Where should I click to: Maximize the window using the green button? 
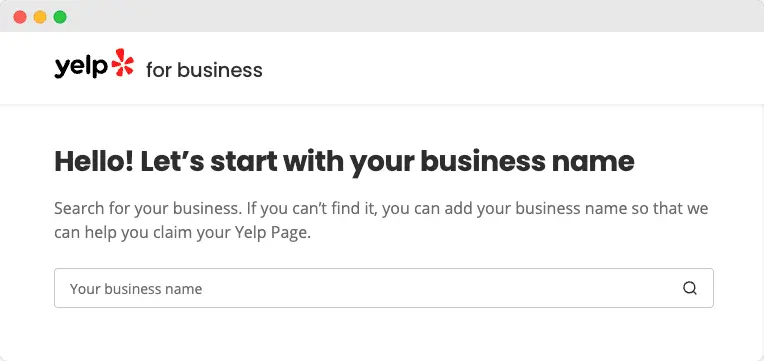(x=60, y=17)
